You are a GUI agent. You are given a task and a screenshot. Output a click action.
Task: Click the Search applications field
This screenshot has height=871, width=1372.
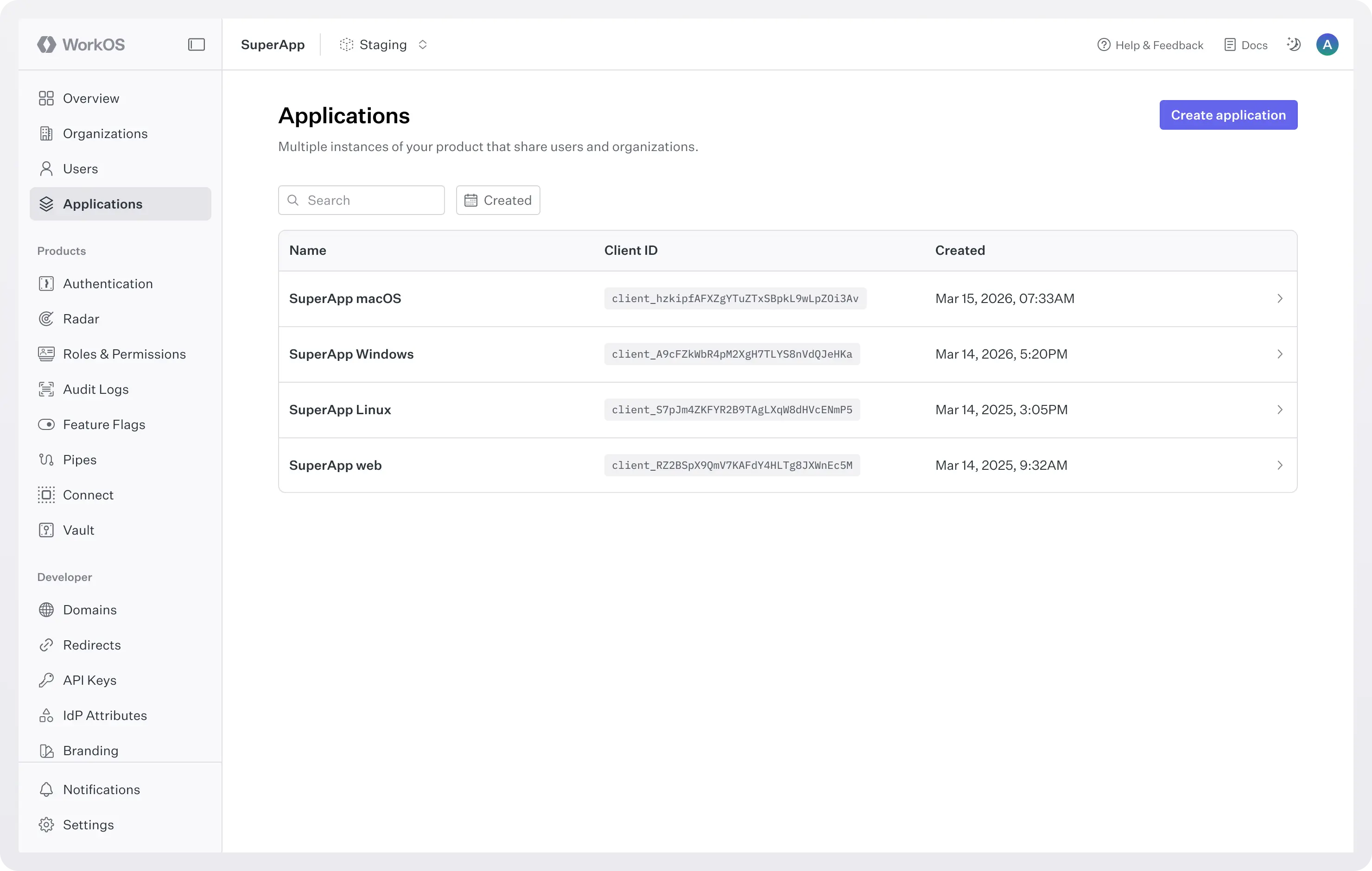pyautogui.click(x=361, y=200)
